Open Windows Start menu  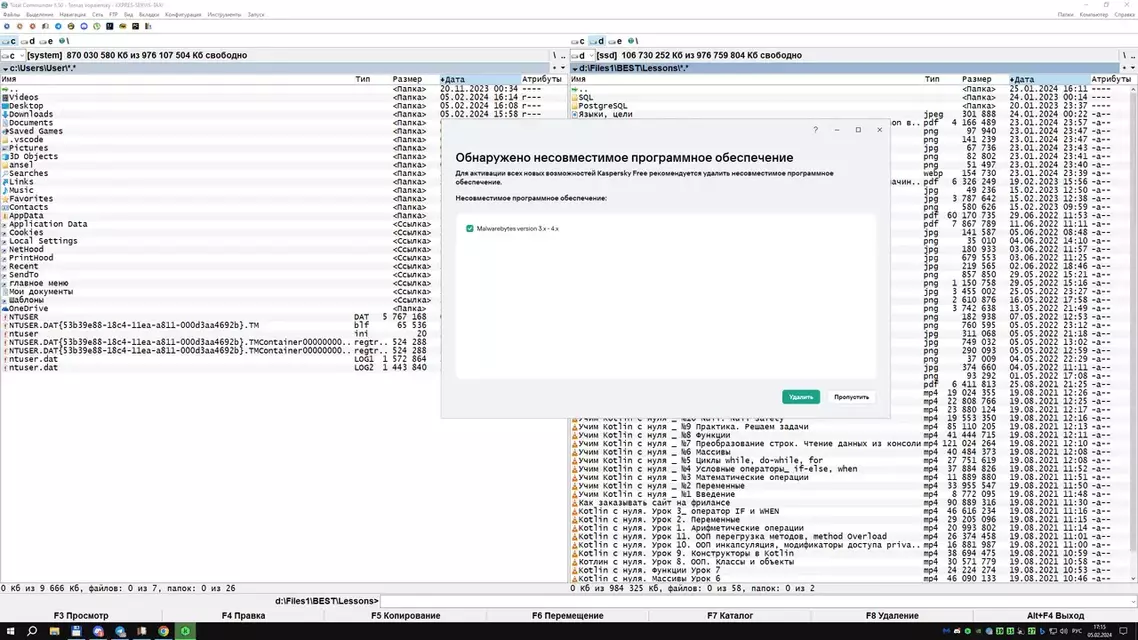click(10, 631)
